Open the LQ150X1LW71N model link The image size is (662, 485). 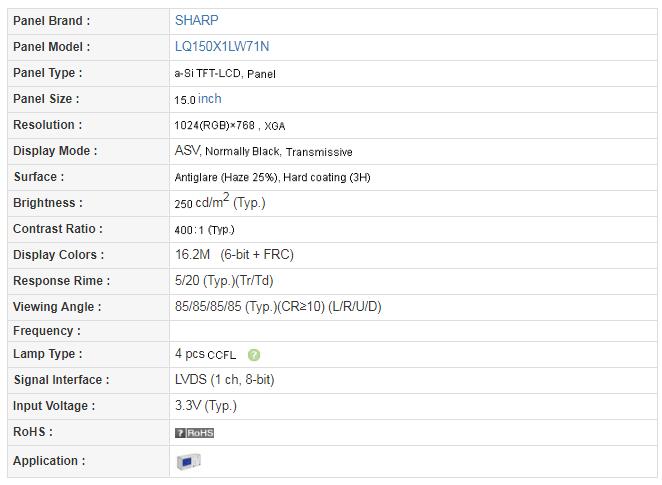click(222, 46)
